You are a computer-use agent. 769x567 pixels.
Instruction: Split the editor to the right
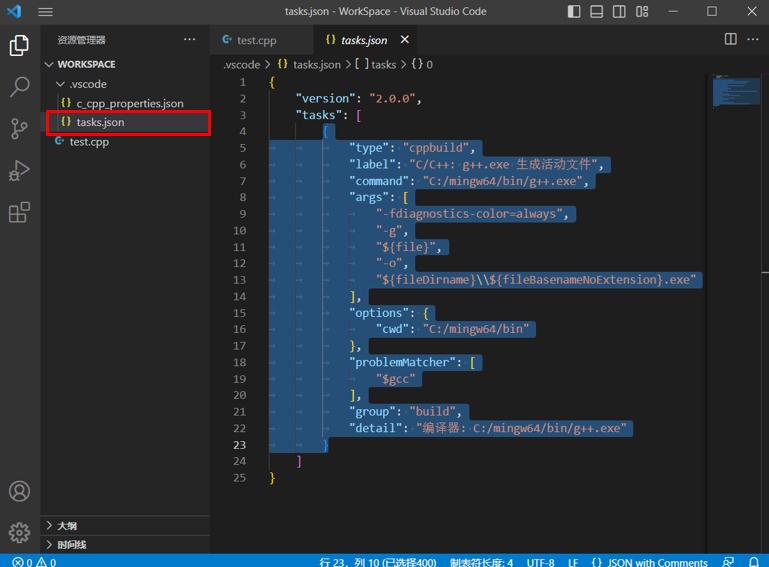tap(731, 39)
